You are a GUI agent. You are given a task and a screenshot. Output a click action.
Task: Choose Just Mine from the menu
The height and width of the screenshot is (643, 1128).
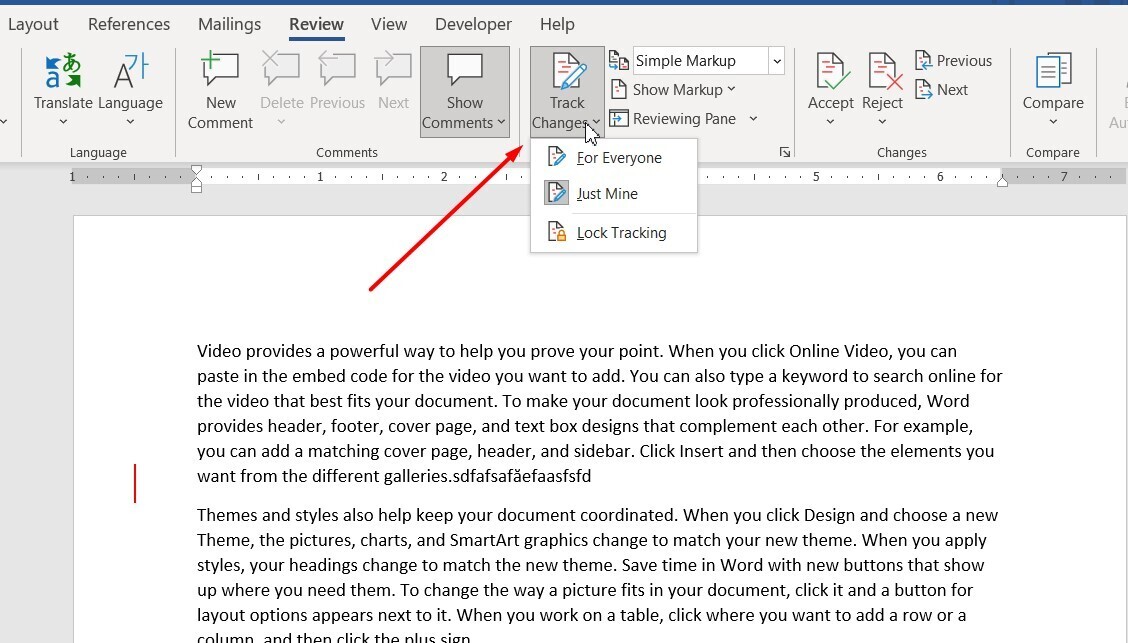606,194
